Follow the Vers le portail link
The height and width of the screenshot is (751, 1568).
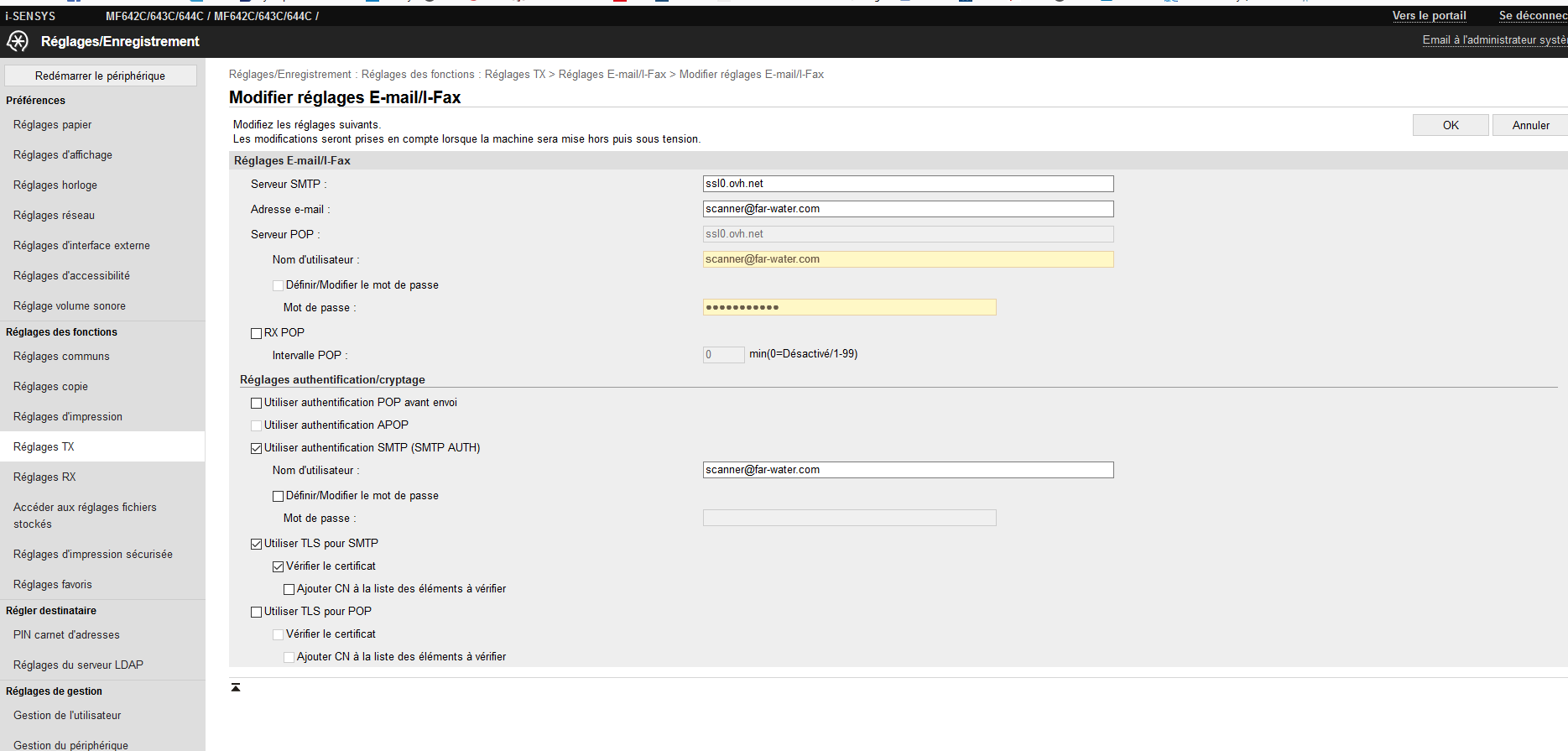point(1429,16)
